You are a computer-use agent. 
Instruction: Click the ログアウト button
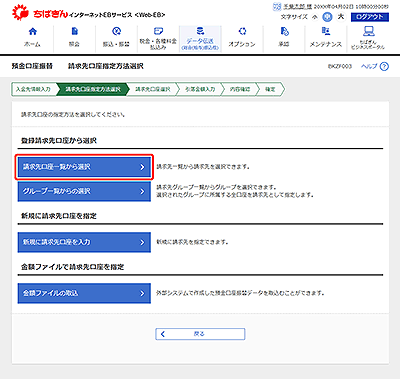click(x=370, y=17)
